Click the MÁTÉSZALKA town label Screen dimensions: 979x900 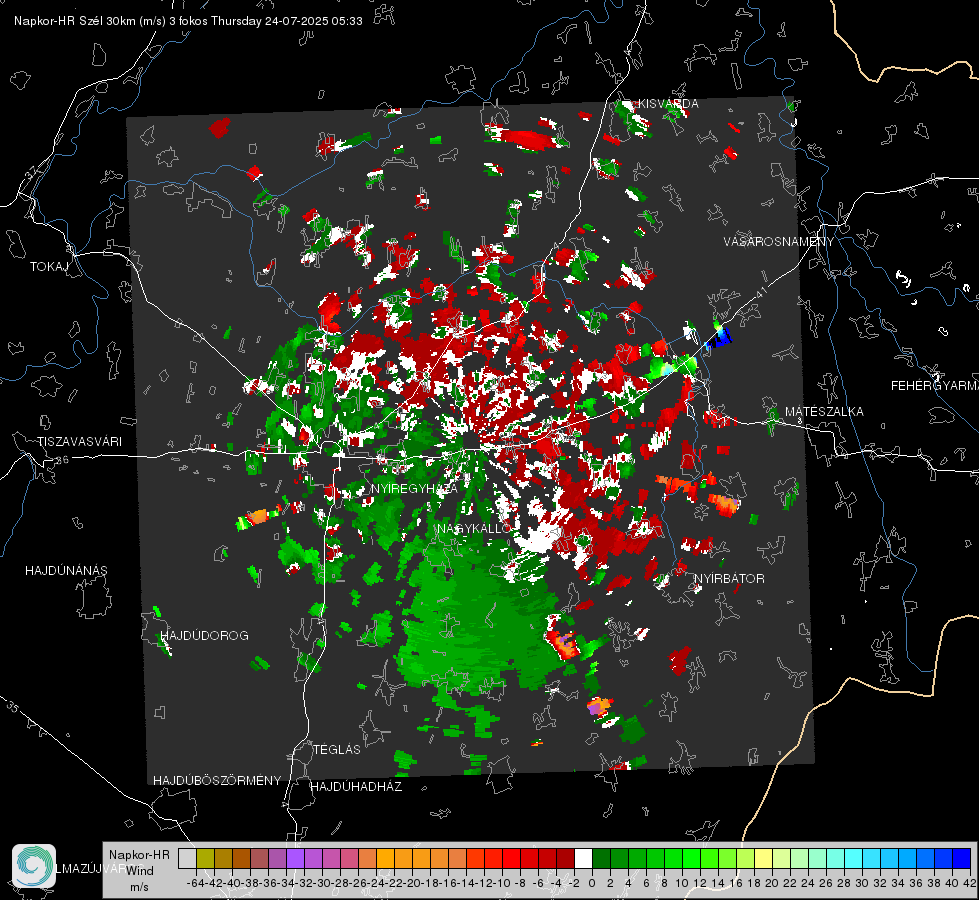824,412
